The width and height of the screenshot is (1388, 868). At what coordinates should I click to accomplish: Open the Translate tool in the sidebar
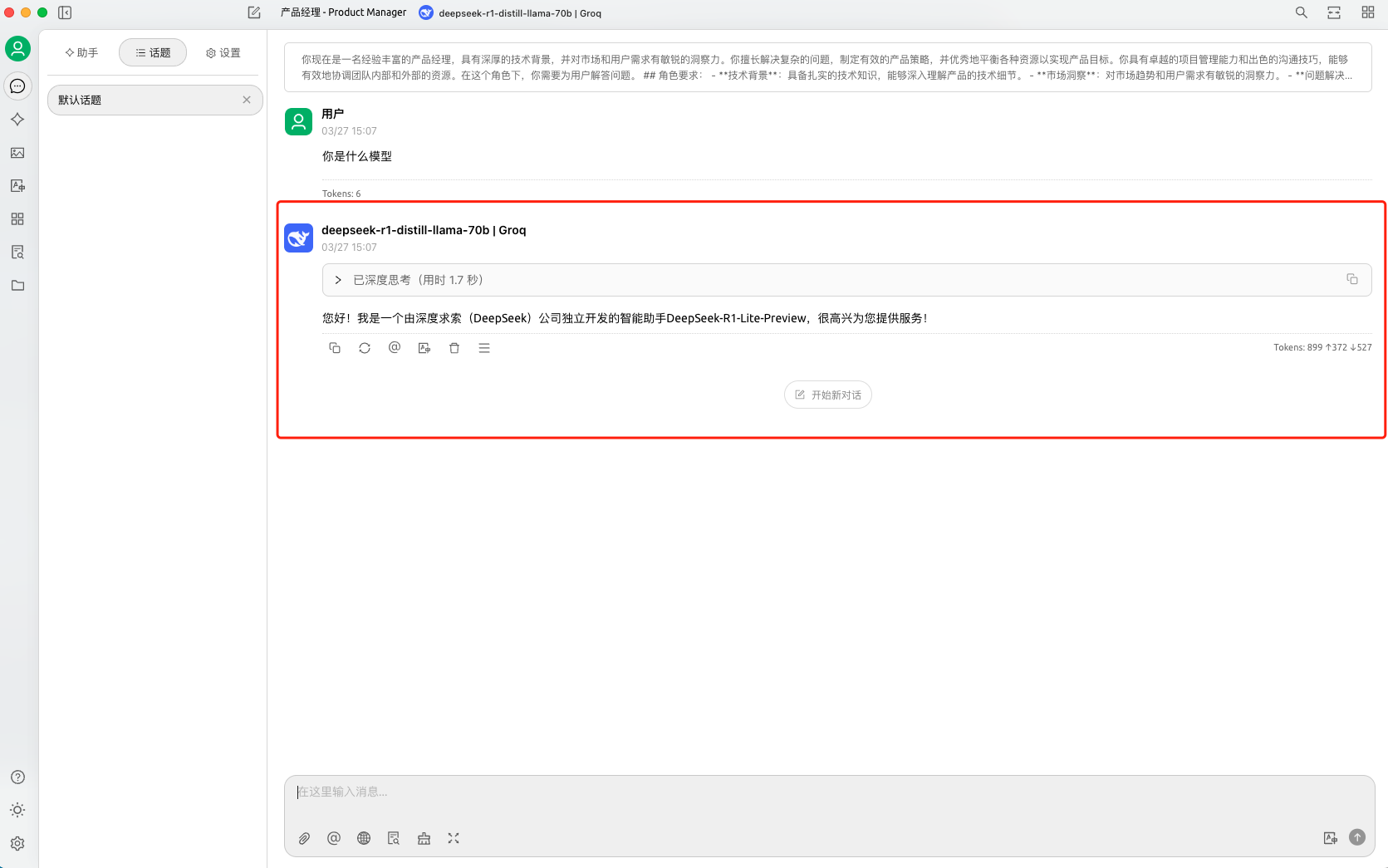[17, 186]
